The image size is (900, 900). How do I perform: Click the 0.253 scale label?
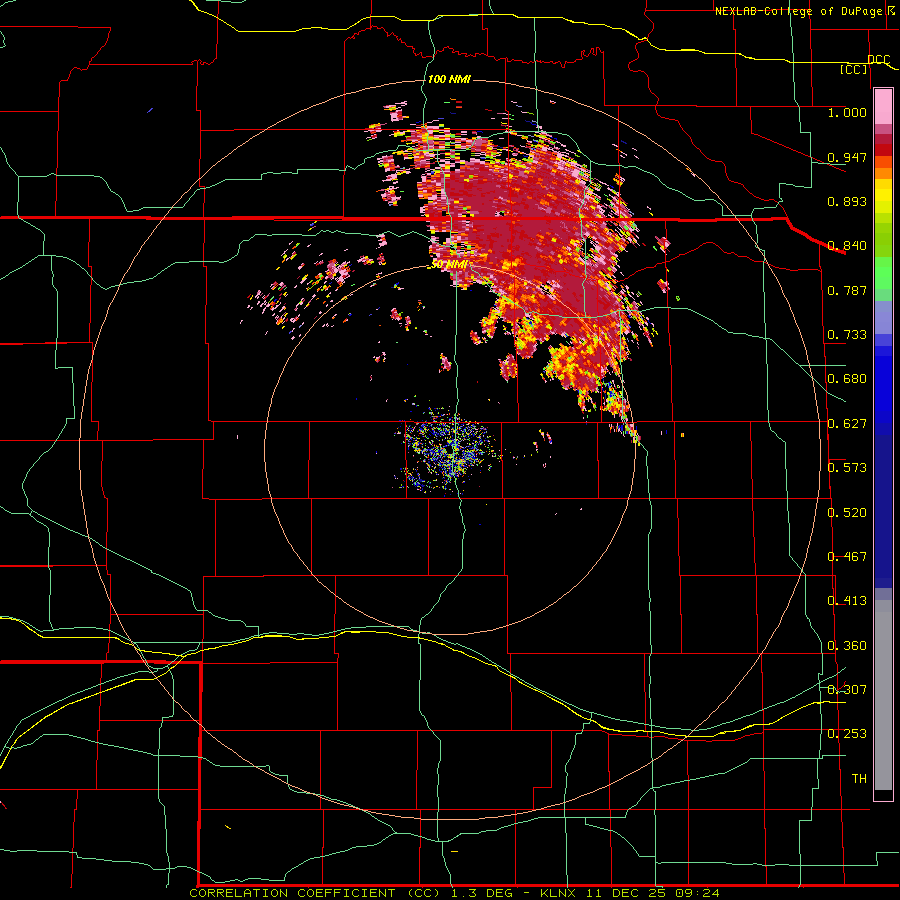(847, 734)
